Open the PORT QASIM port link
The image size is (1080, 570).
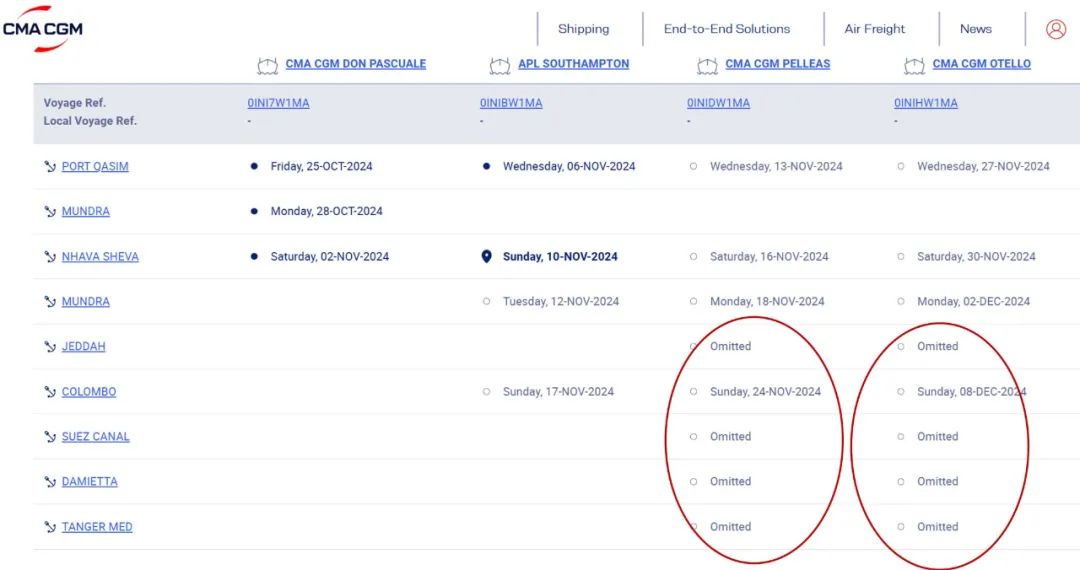click(x=95, y=167)
